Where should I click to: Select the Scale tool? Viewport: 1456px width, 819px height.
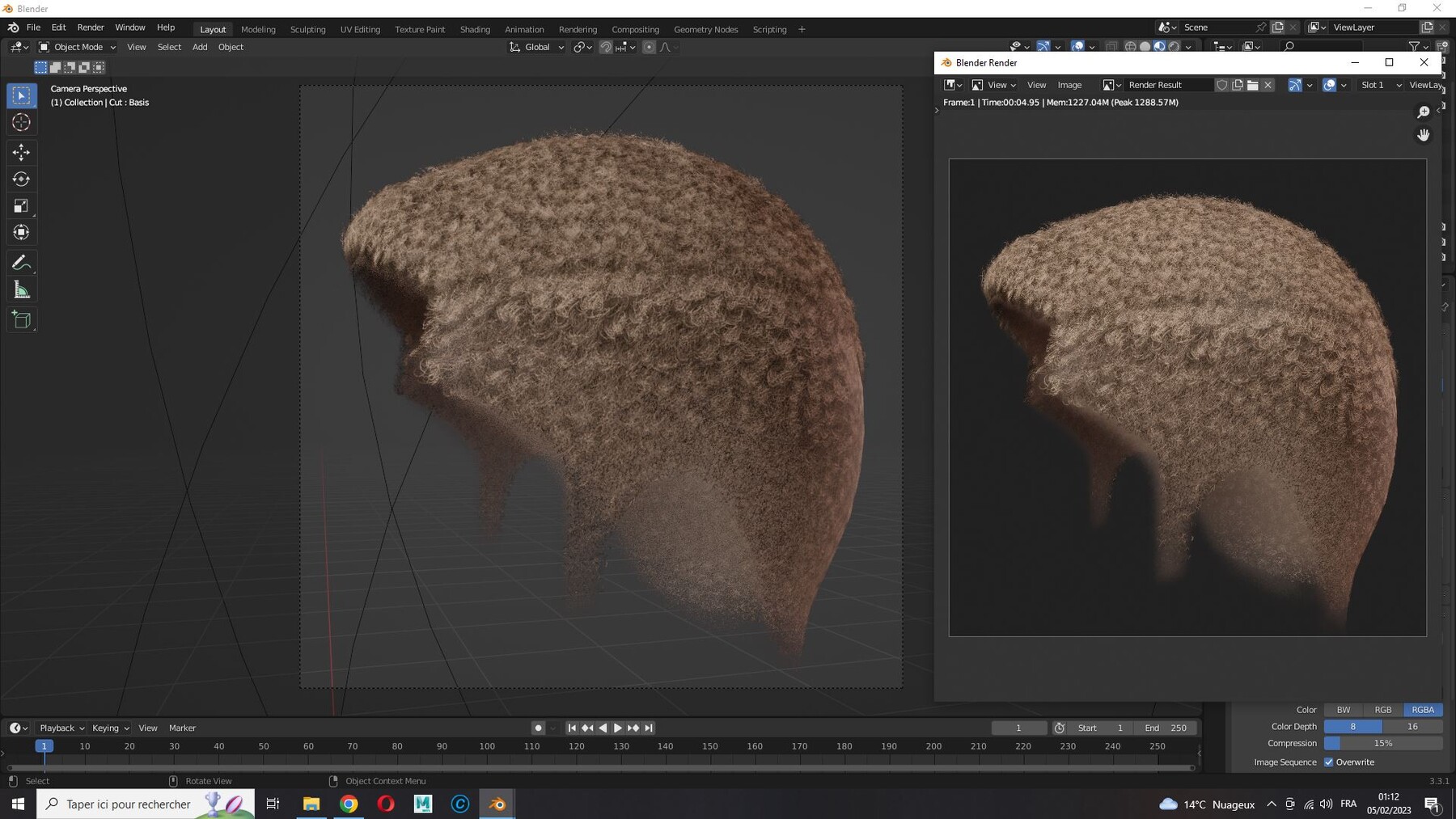(22, 206)
